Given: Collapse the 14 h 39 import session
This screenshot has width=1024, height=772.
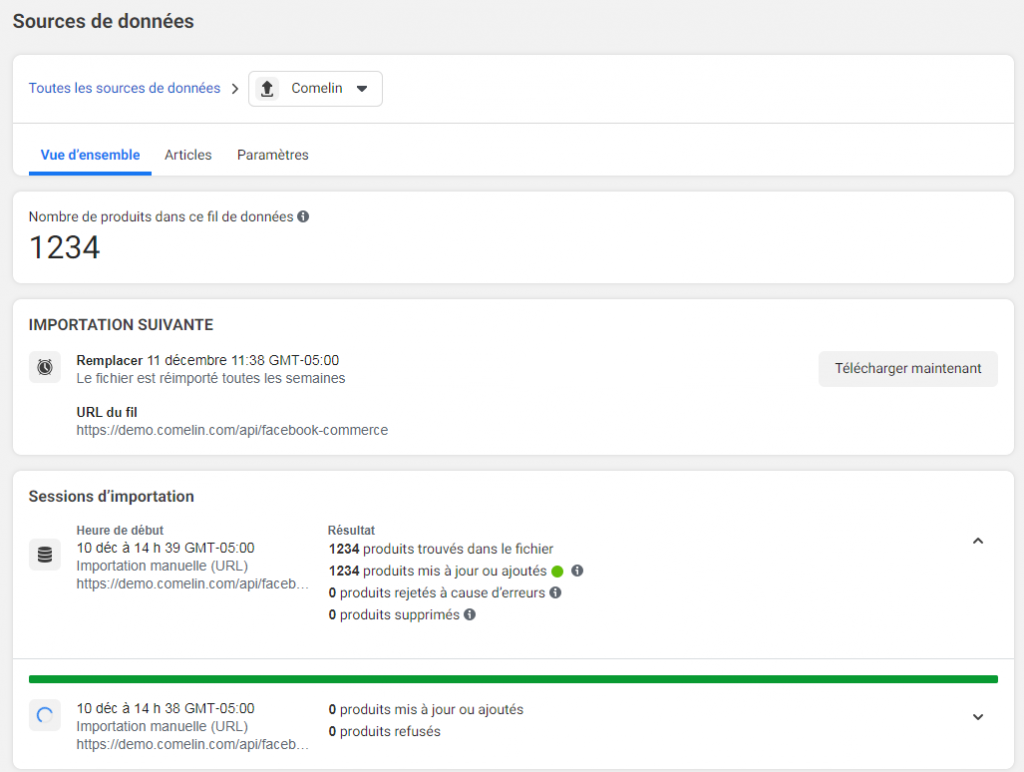Looking at the screenshot, I should click(x=978, y=541).
